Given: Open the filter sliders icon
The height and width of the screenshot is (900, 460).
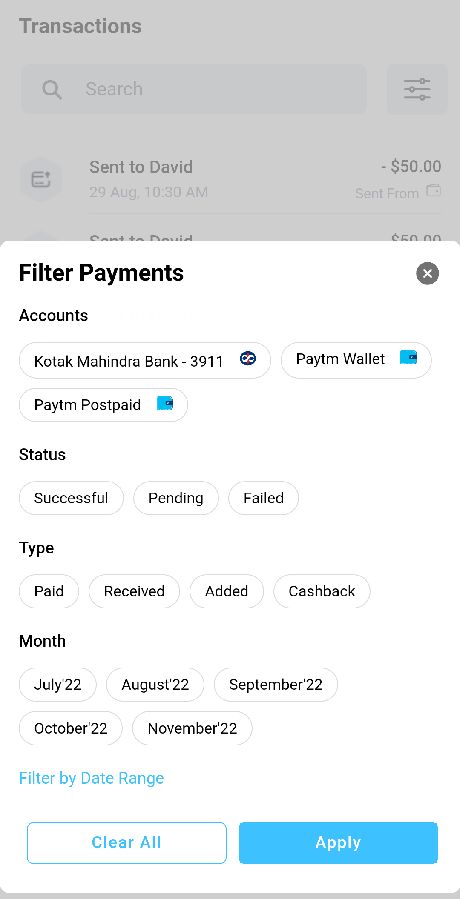Looking at the screenshot, I should pyautogui.click(x=417, y=89).
